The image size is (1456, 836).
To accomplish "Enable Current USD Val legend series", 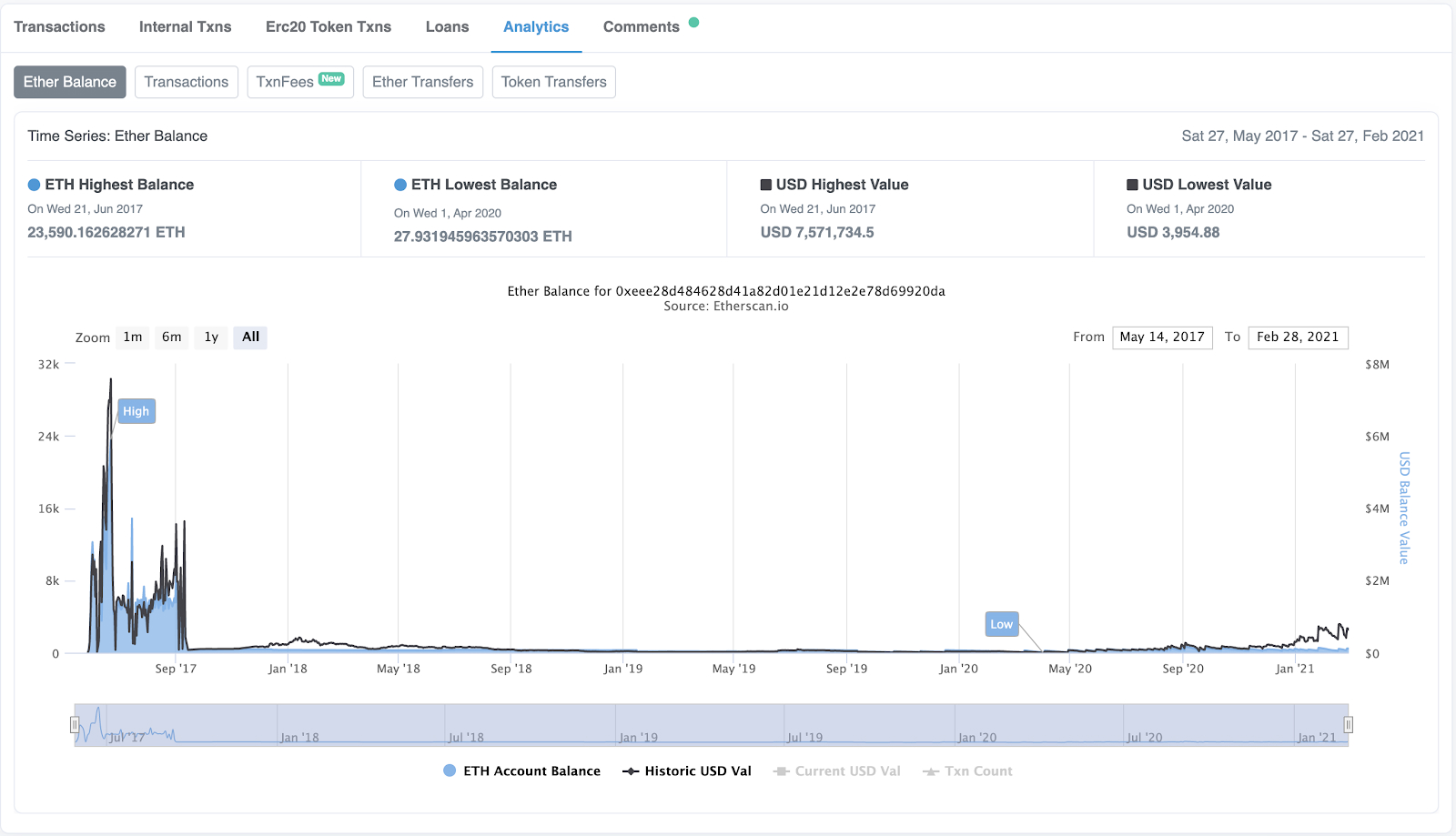I will 837,771.
